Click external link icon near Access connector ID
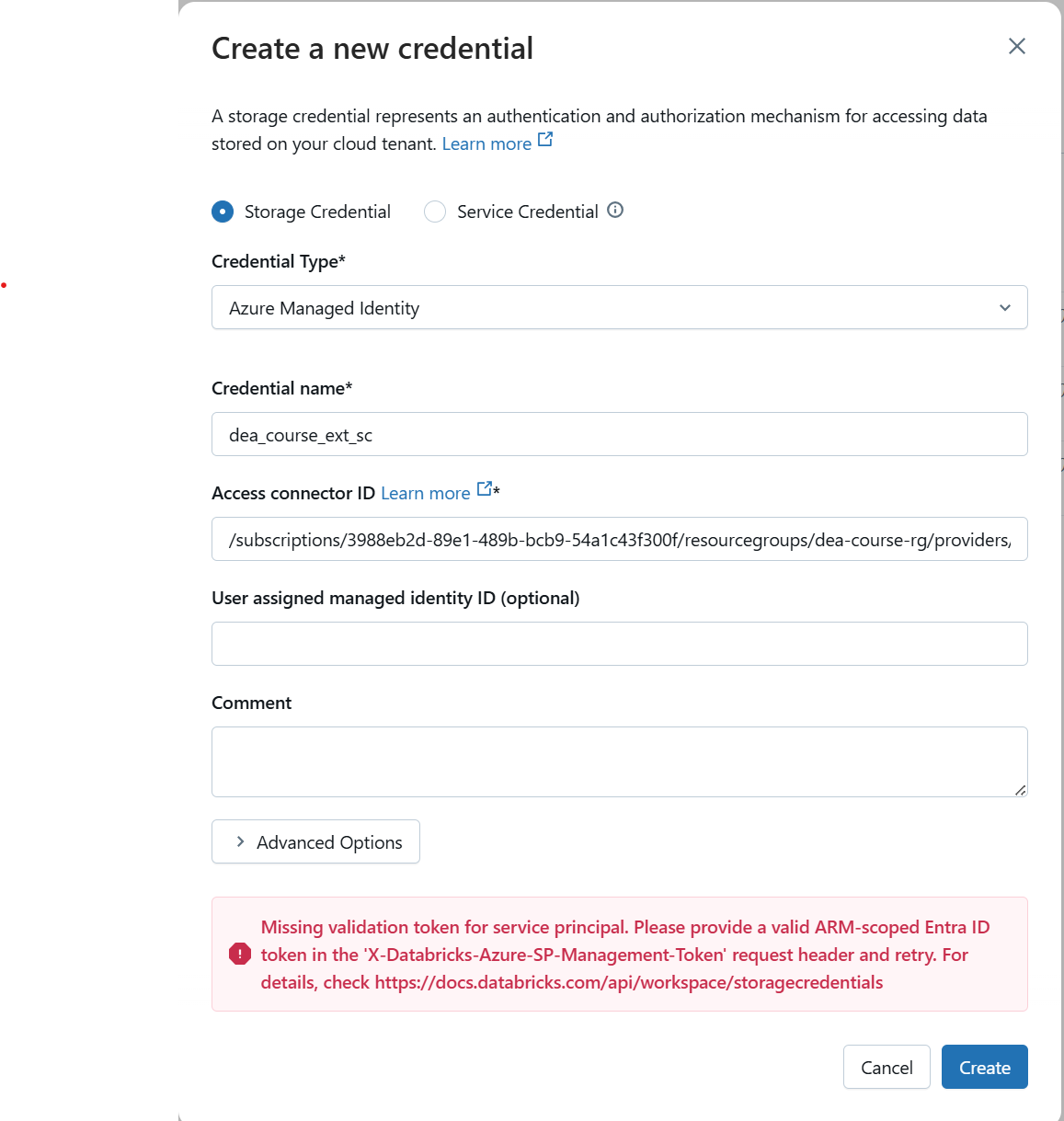The image size is (1064, 1121). coord(485,490)
